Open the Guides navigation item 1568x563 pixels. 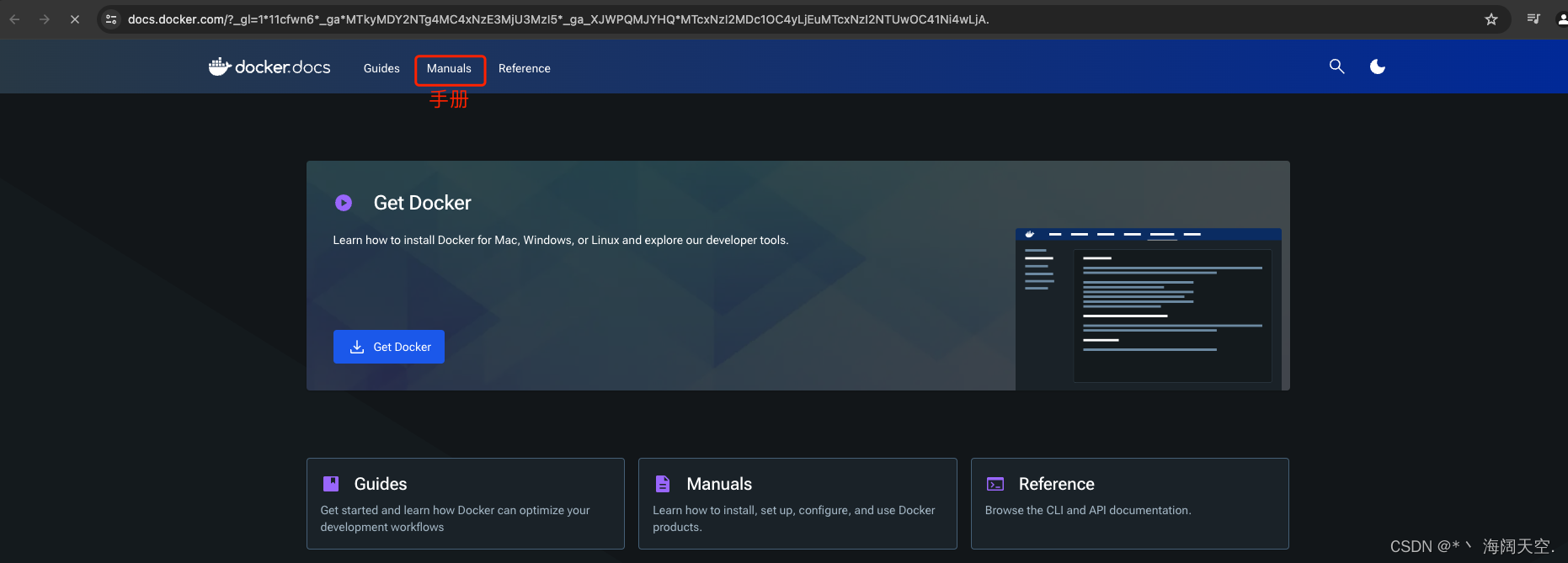[x=381, y=69]
